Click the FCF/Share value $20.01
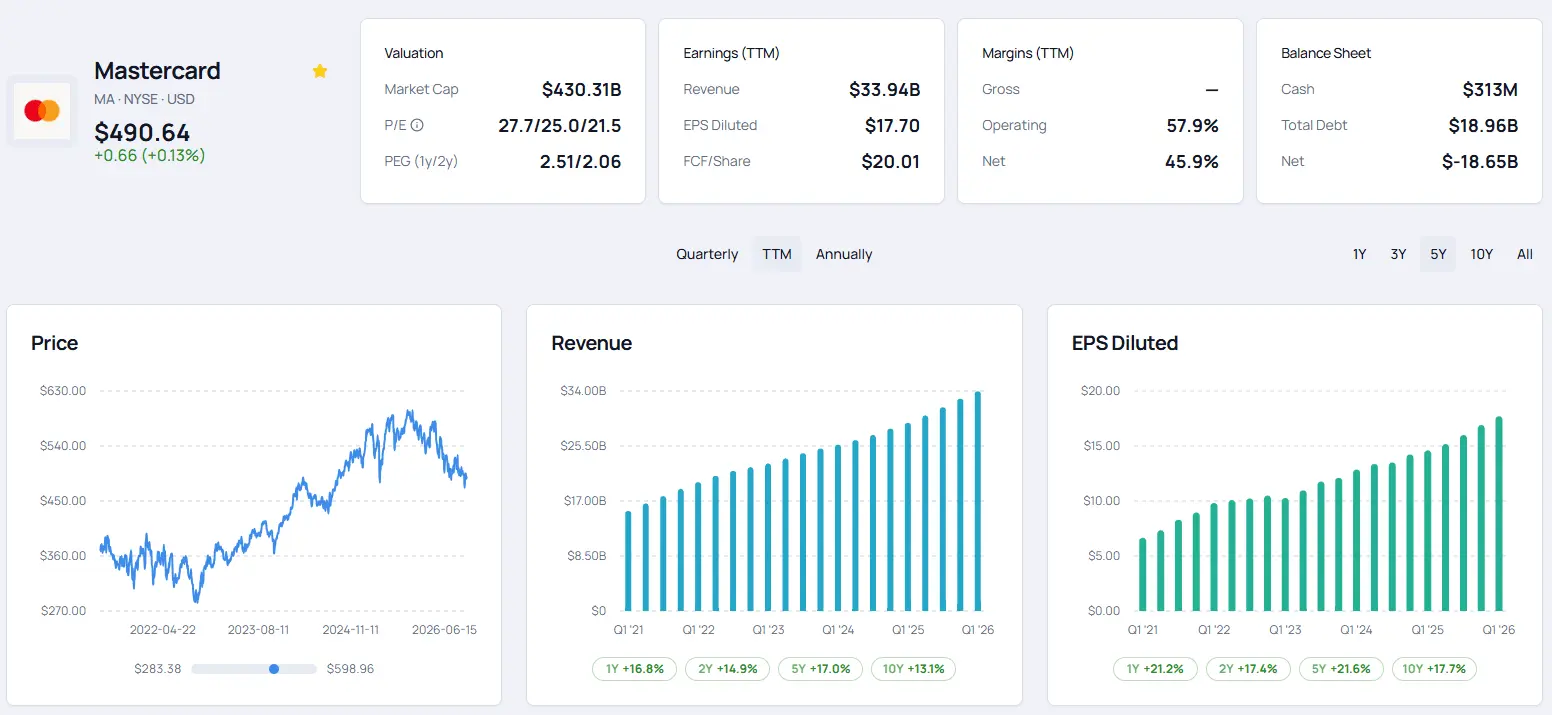1552x715 pixels. pos(890,161)
